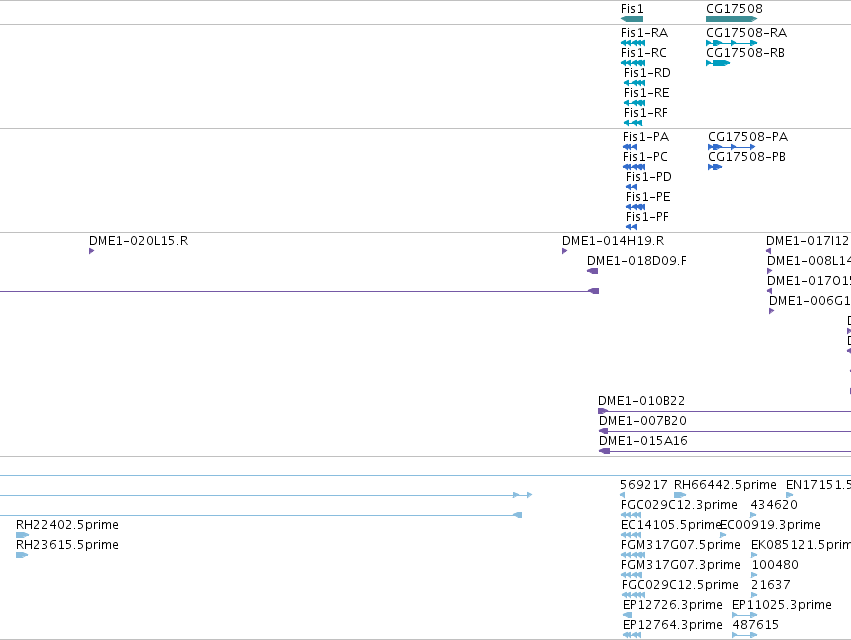Select the Fis1 gene label

tap(632, 9)
